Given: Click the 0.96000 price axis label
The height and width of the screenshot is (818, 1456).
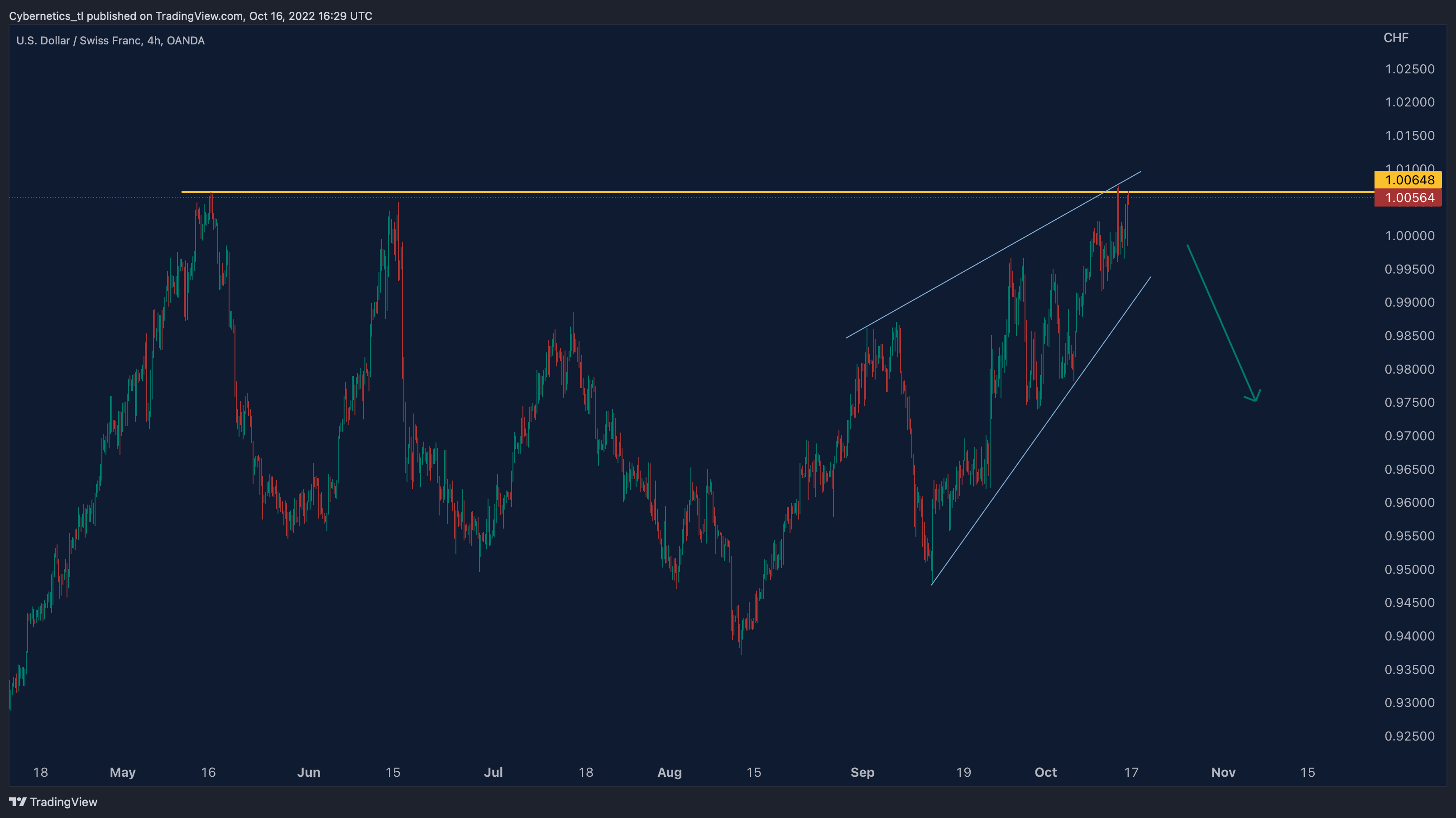Looking at the screenshot, I should (1410, 503).
